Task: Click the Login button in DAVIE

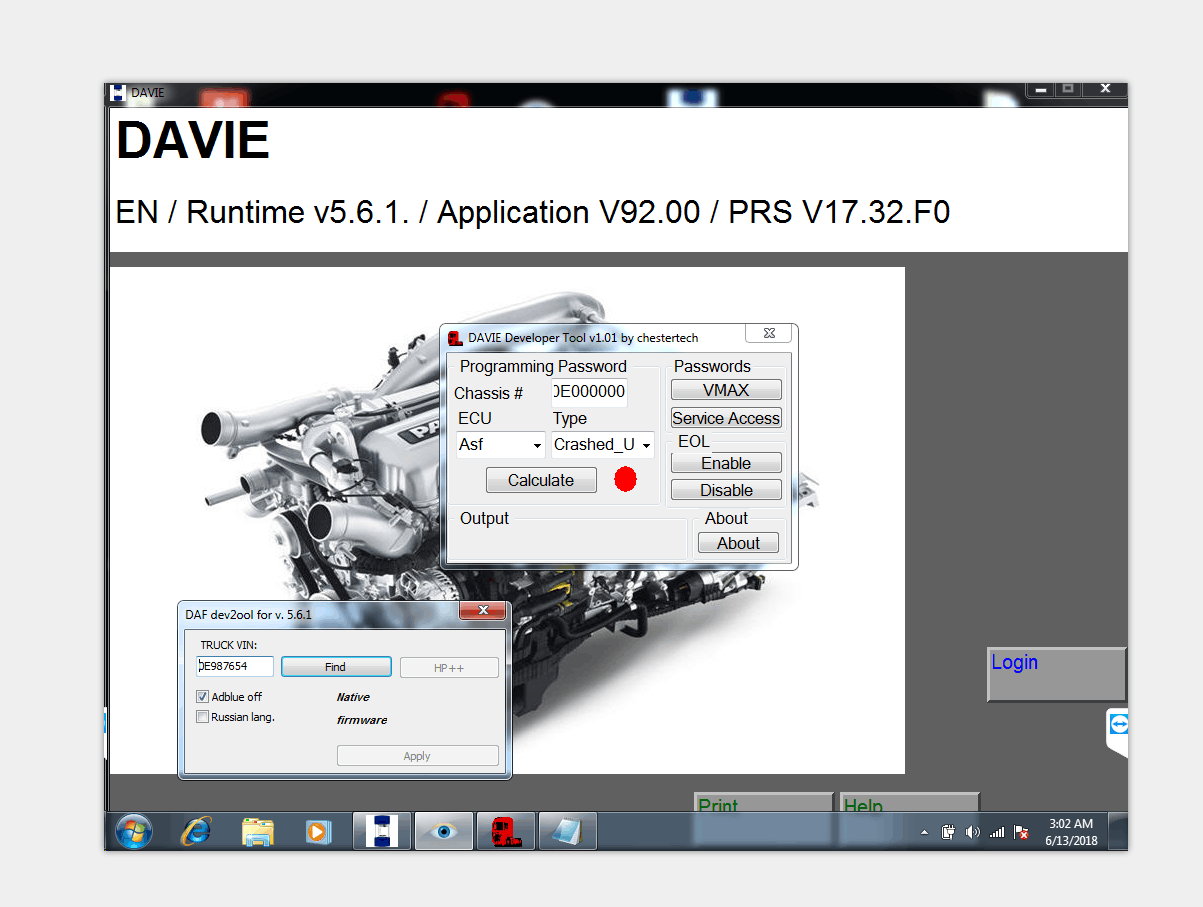Action: pos(1056,675)
